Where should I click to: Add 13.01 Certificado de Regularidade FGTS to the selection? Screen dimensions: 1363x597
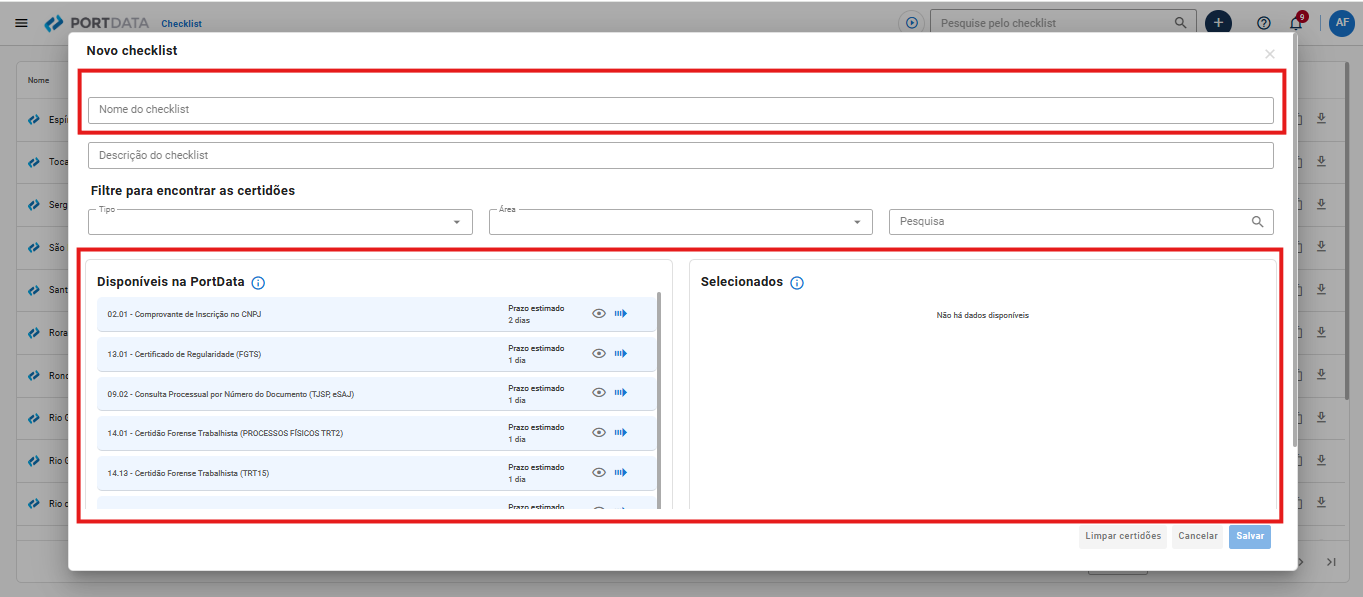pos(621,354)
